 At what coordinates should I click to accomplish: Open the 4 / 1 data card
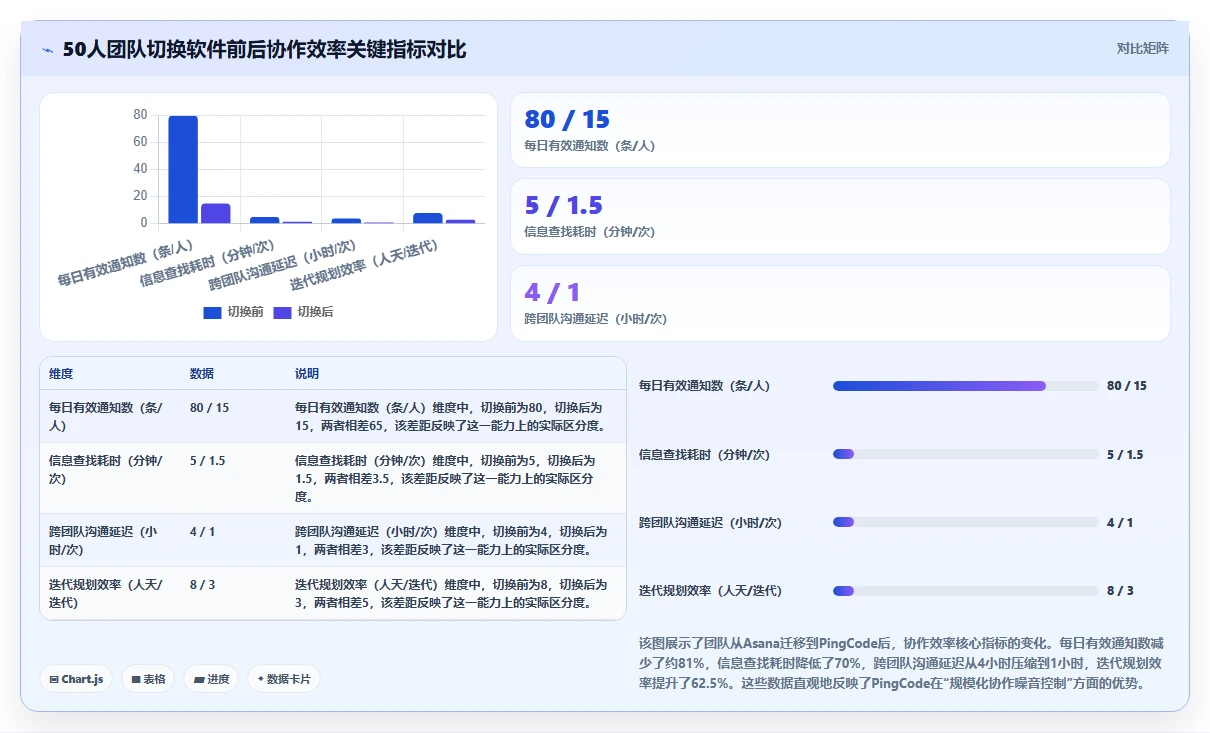click(840, 303)
